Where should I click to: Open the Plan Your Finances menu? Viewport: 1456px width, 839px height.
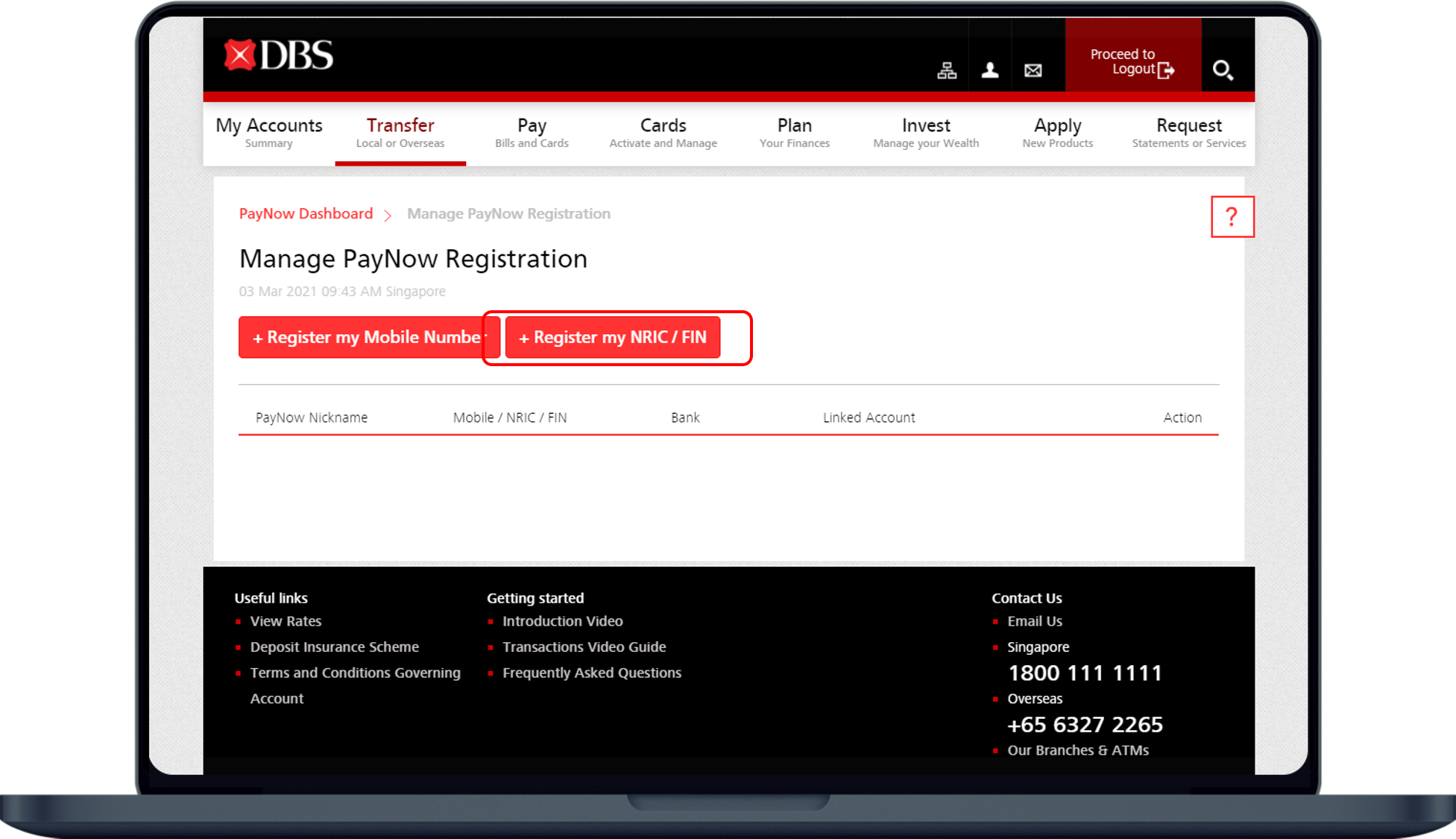point(795,133)
